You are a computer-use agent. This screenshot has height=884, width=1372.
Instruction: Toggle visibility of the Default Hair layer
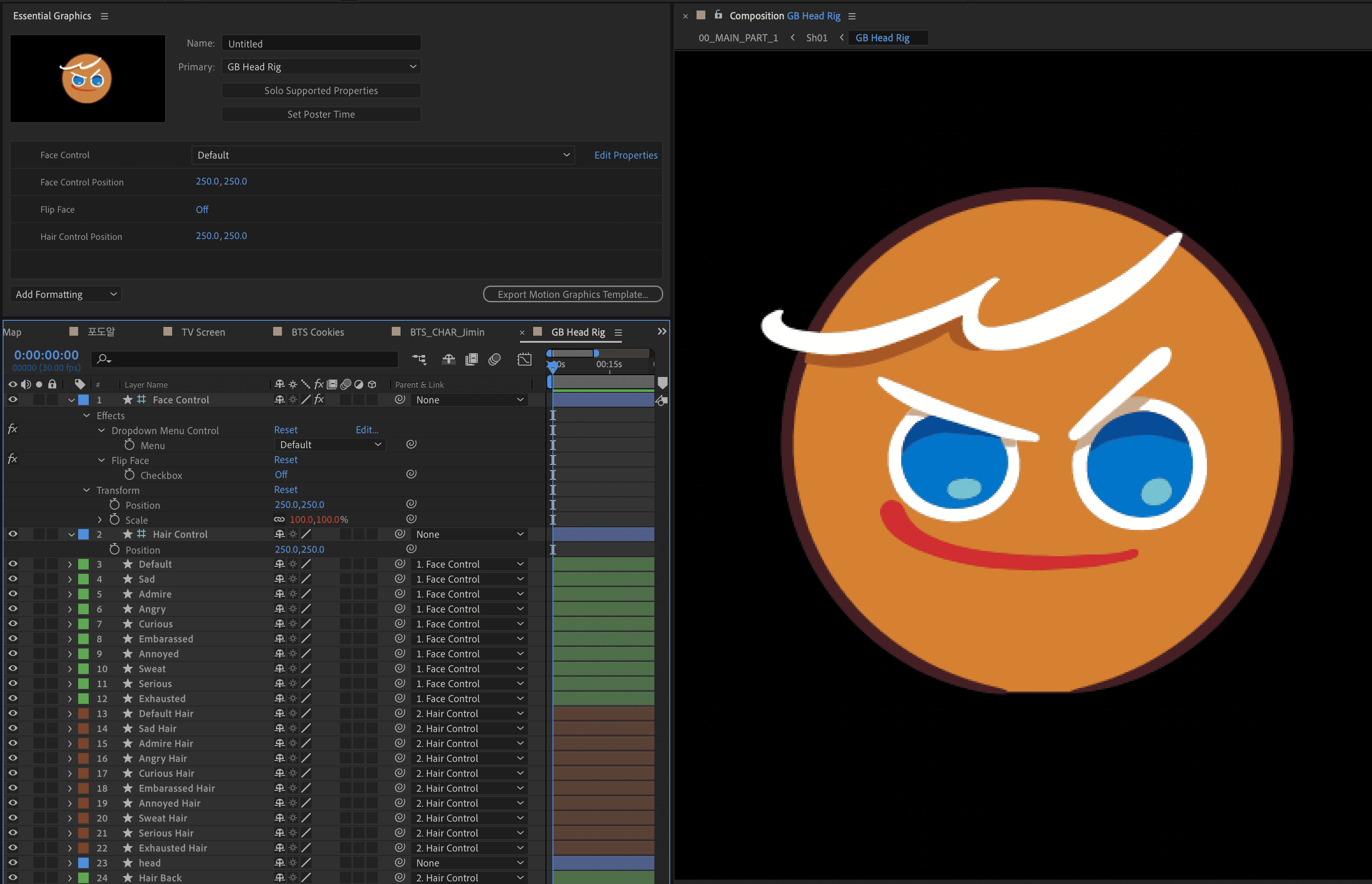(13, 713)
